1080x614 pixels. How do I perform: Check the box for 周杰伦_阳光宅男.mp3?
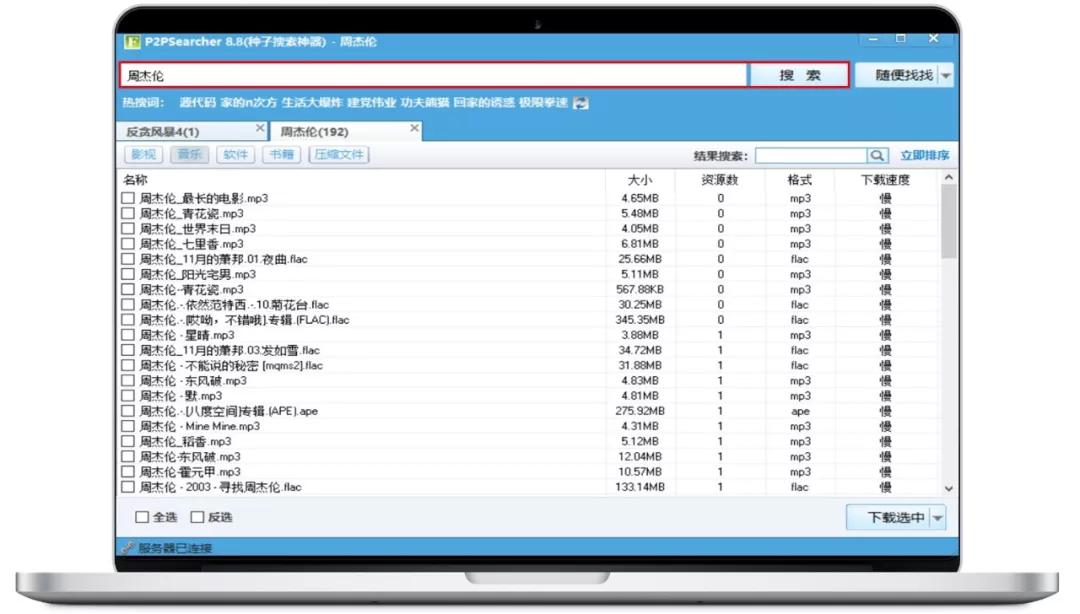click(127, 274)
